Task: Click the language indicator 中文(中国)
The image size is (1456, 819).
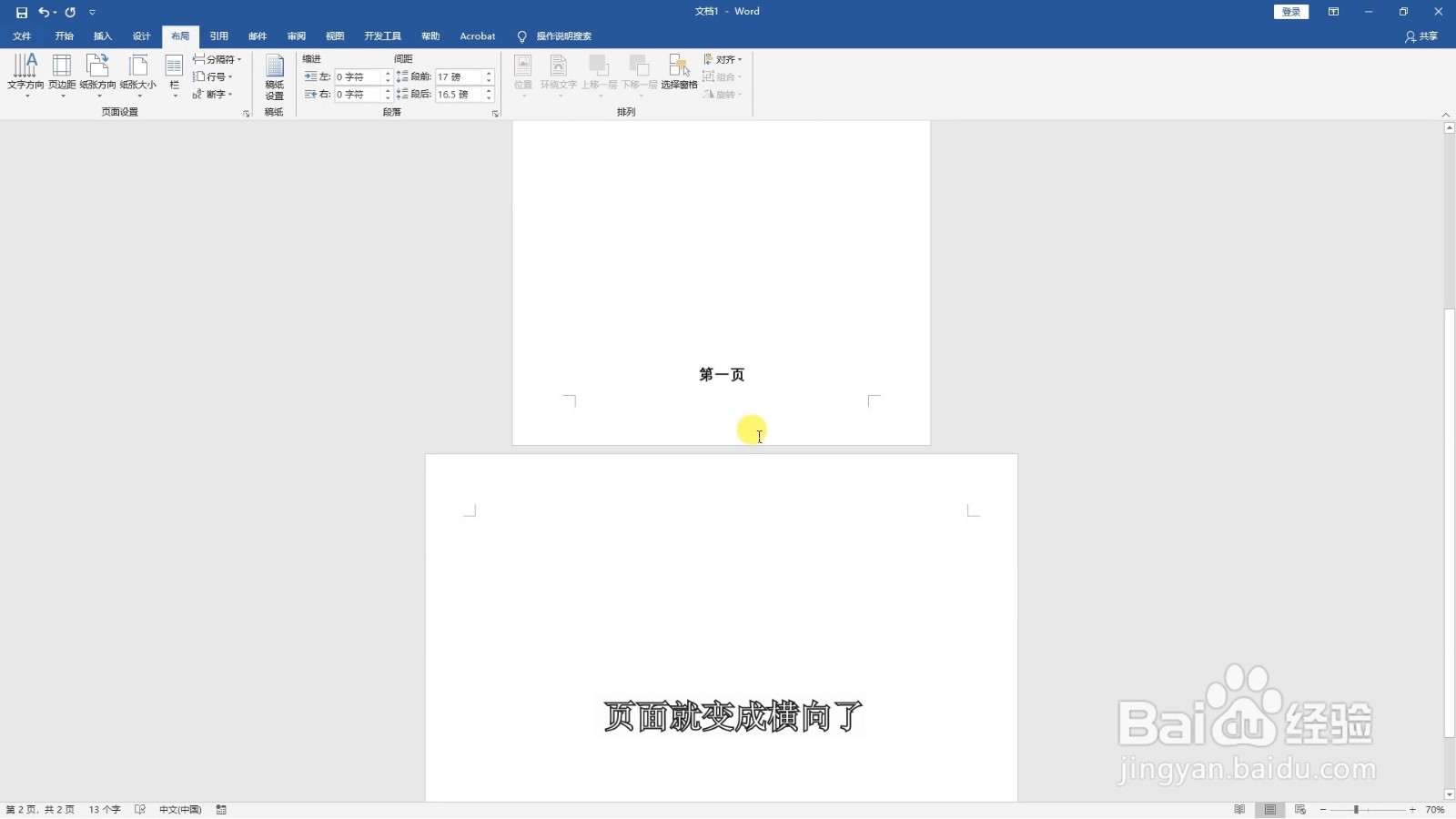Action: click(180, 810)
